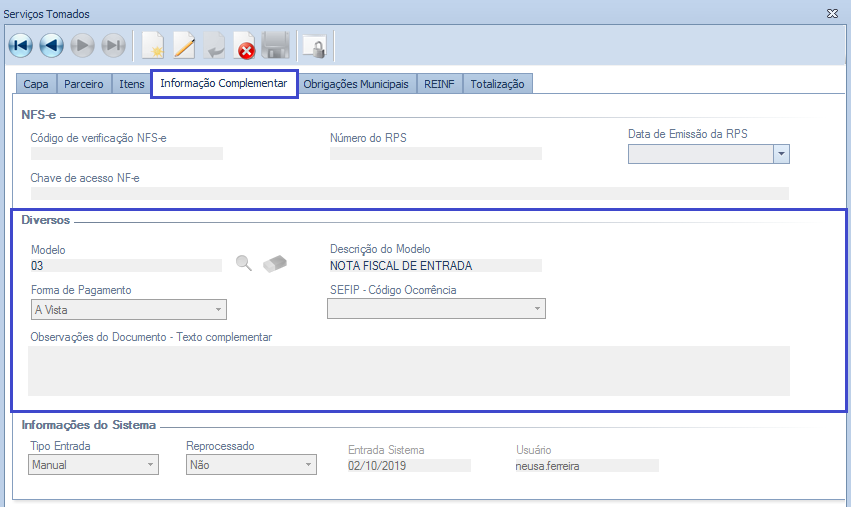Delete the record using the red X icon
This screenshot has height=507, width=851.
point(245,46)
